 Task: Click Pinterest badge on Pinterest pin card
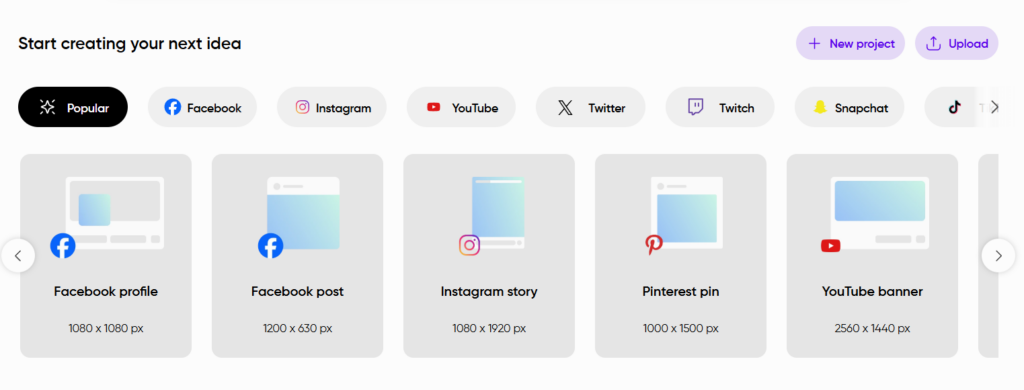coord(654,245)
